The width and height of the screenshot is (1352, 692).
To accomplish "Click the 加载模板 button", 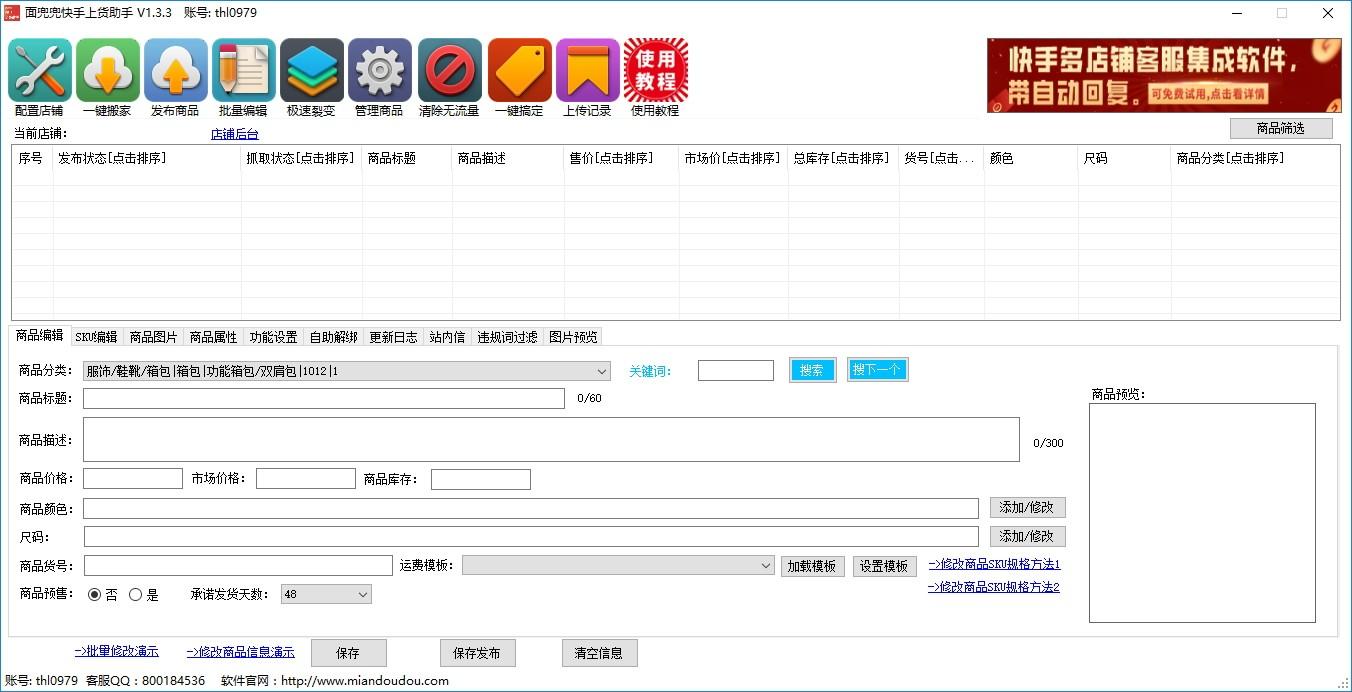I will point(812,566).
